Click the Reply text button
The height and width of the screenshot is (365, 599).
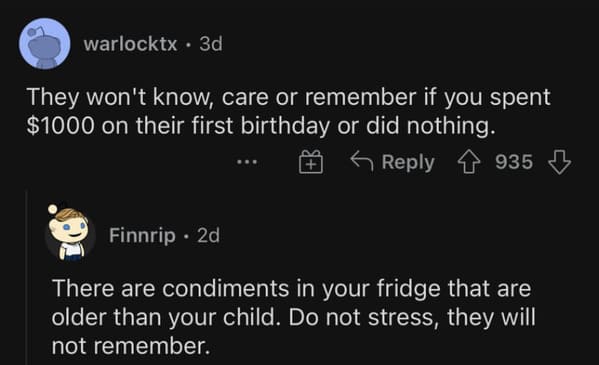408,162
